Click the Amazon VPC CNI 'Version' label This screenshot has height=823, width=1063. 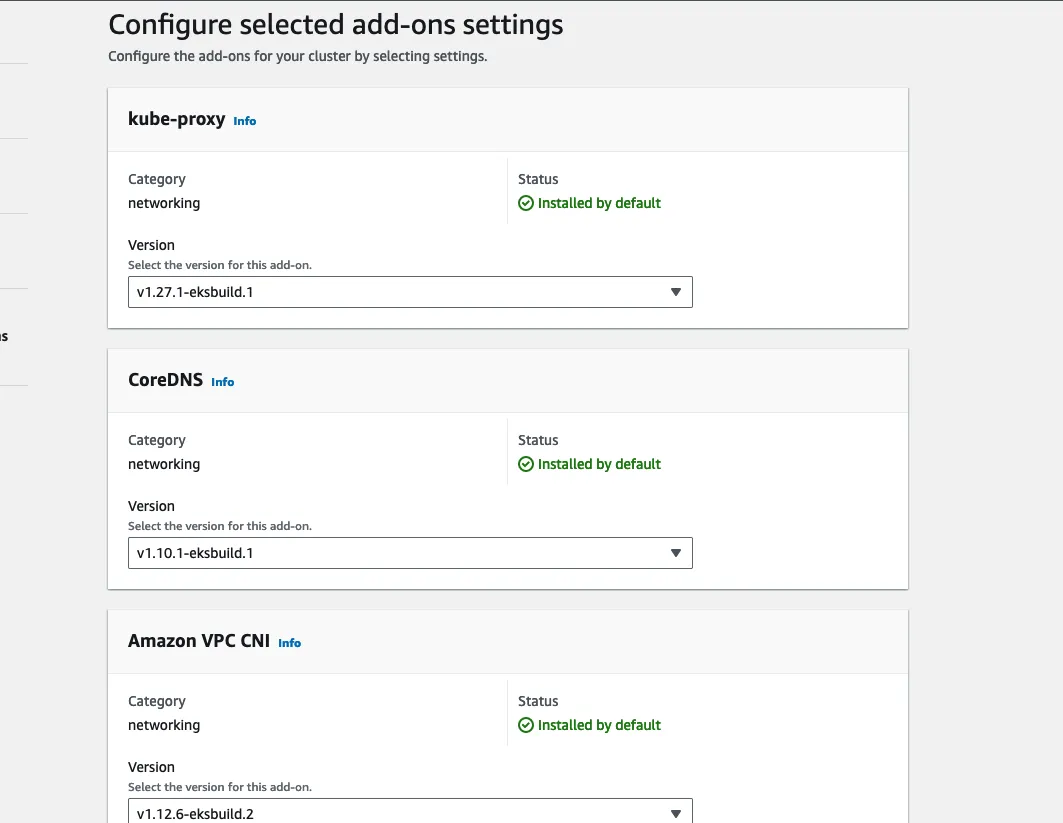151,767
